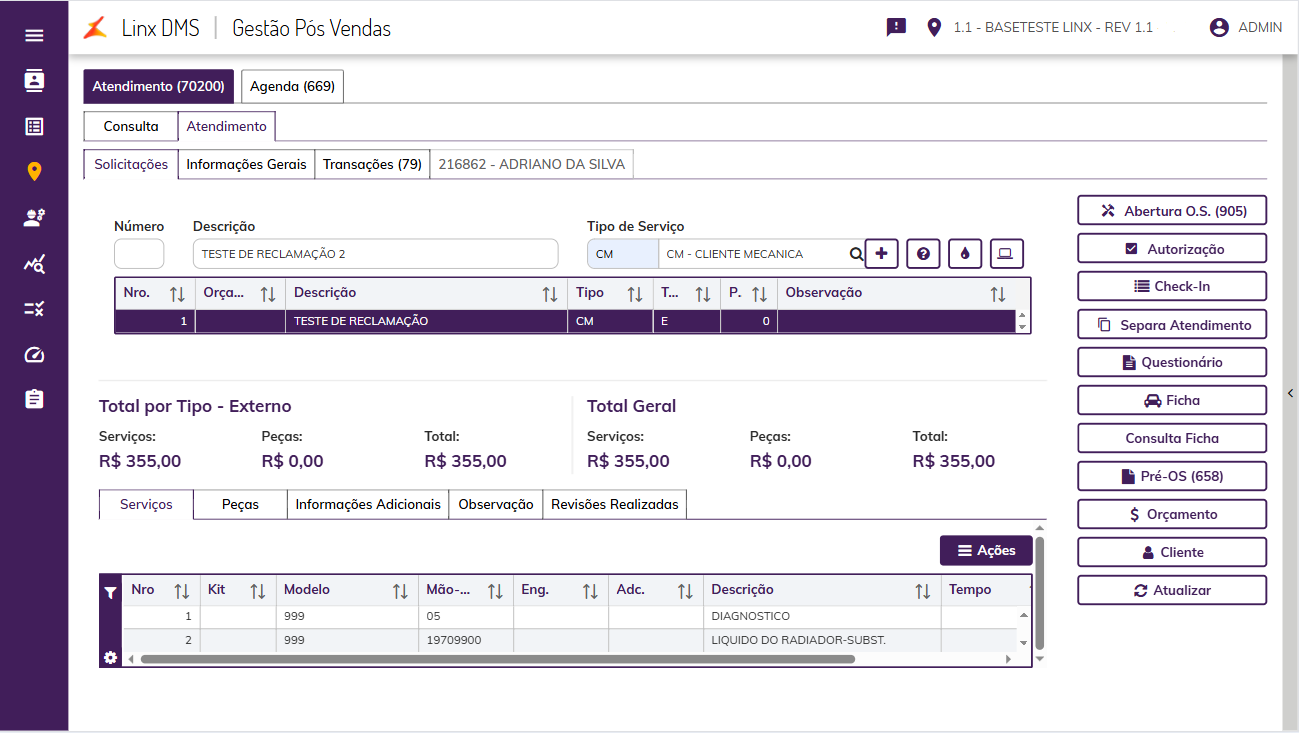This screenshot has width=1299, height=733.
Task: Click the Número input field
Action: pyautogui.click(x=139, y=254)
